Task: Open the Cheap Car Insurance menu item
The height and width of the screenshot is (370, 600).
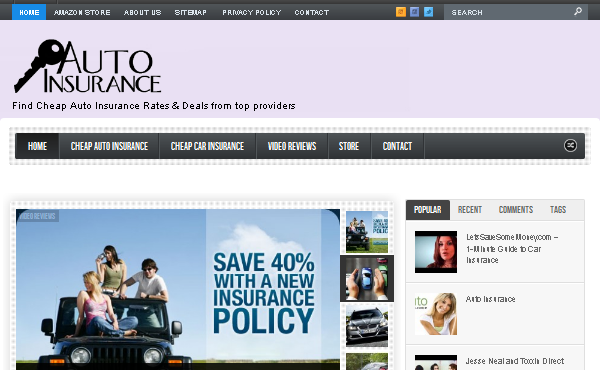Action: pyautogui.click(x=207, y=146)
